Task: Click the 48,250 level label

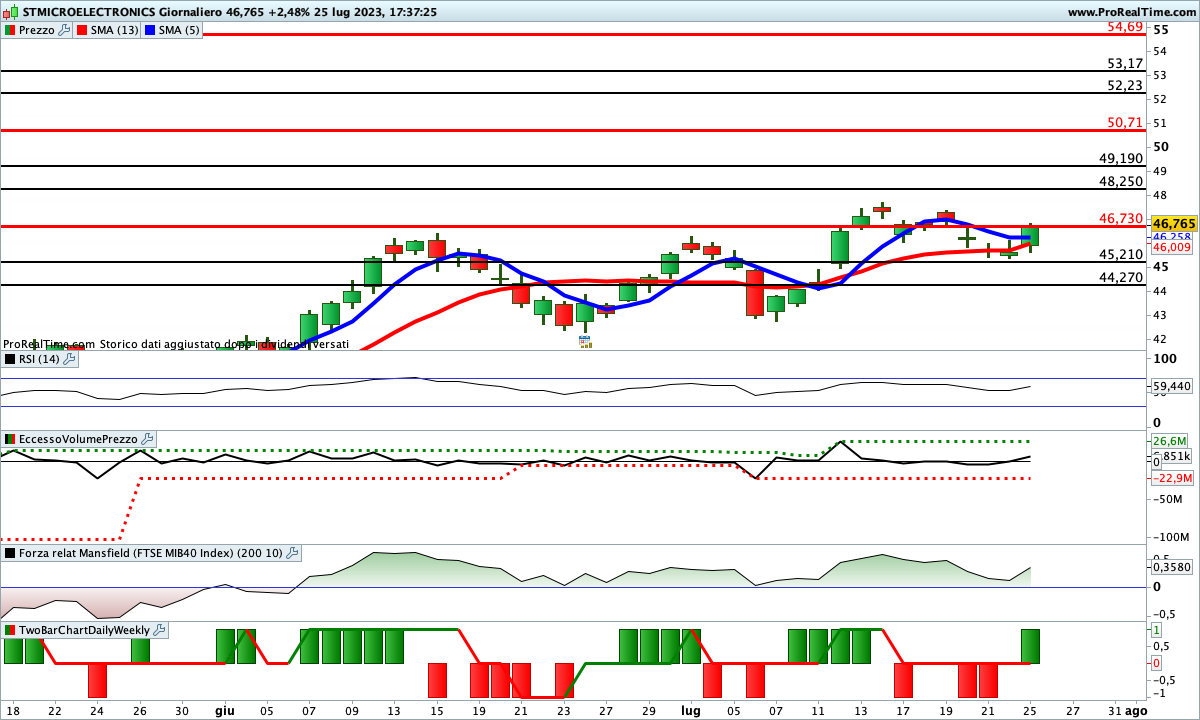Action: [1121, 181]
